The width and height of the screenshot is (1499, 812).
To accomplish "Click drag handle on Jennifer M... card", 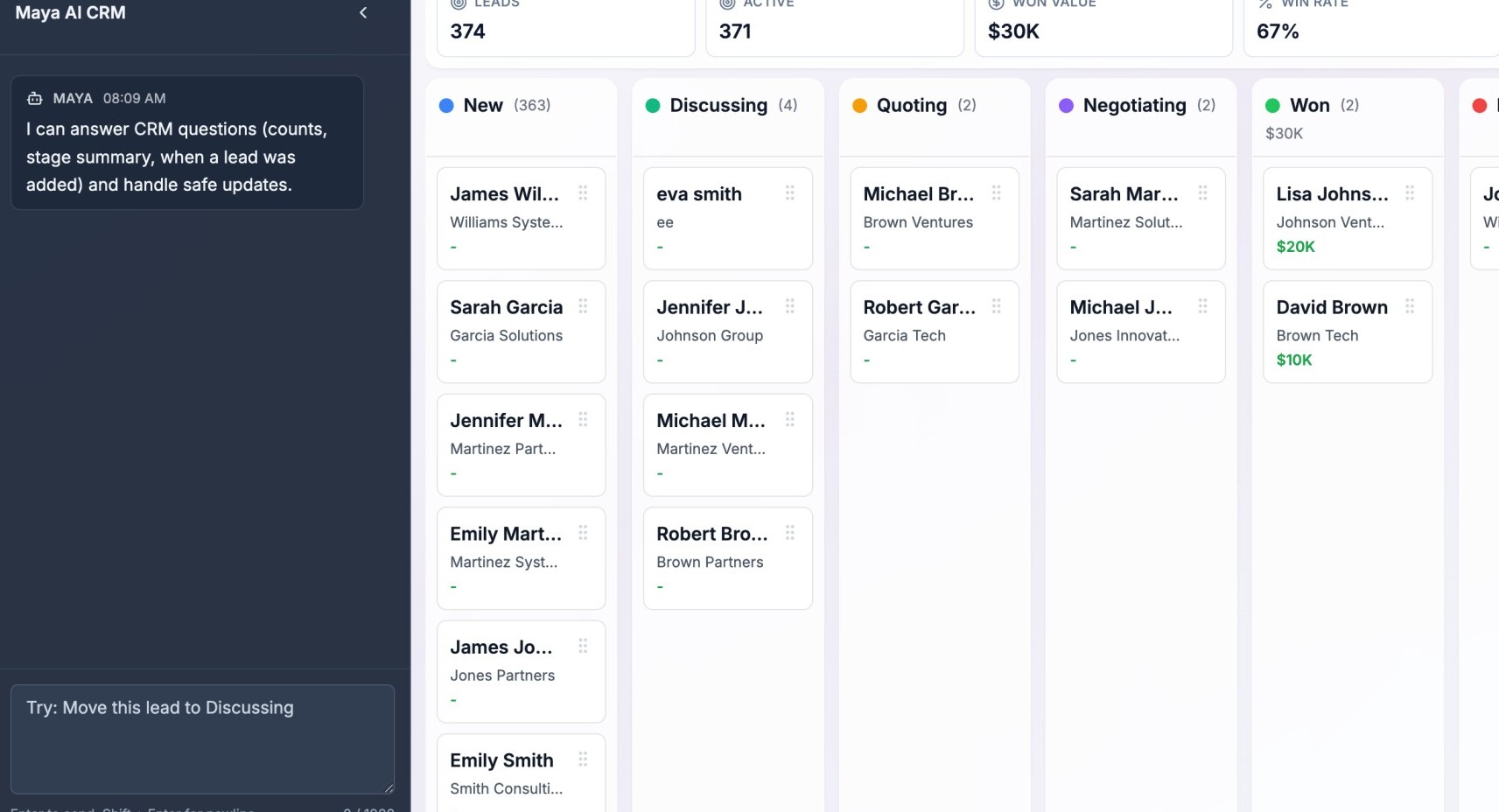I will point(583,420).
